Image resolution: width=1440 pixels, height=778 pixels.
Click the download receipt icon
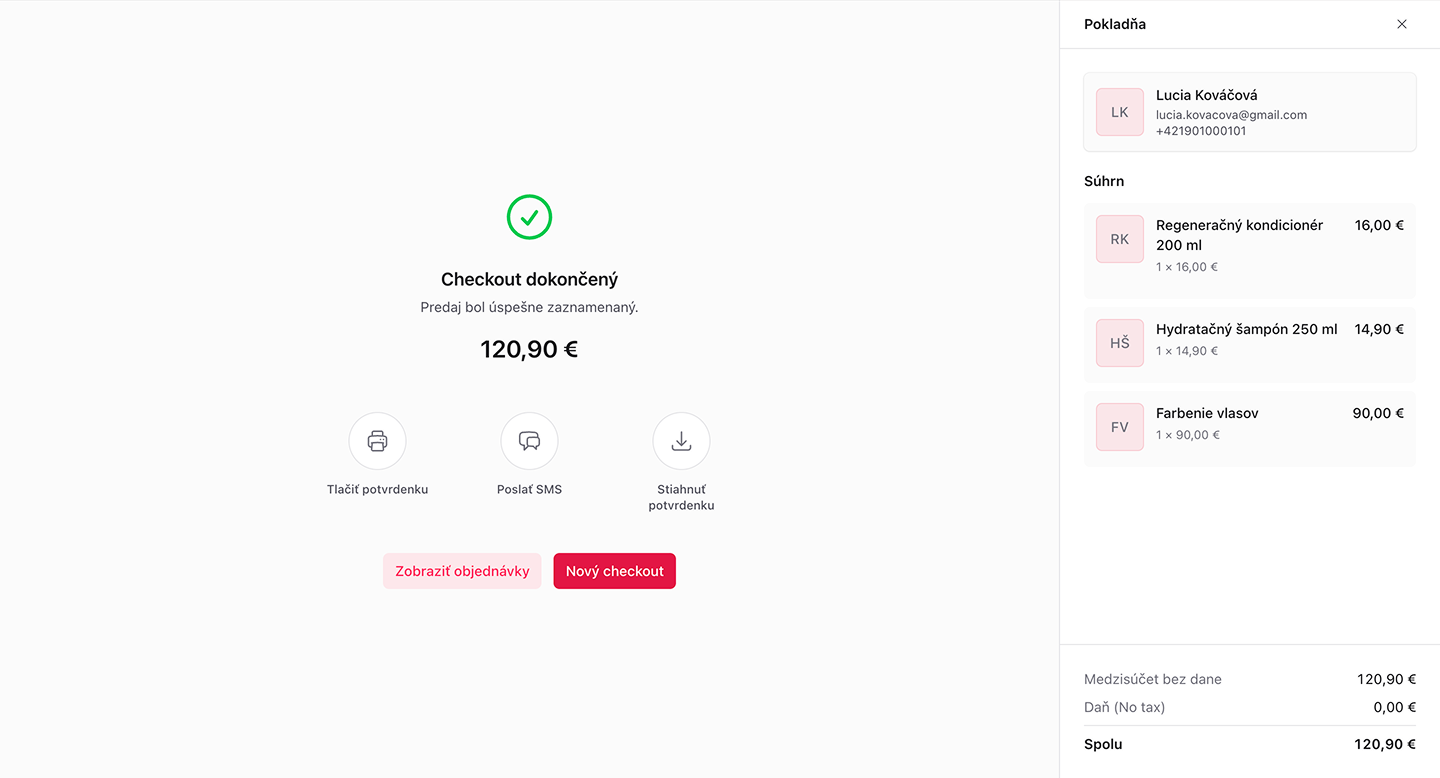[x=681, y=441]
